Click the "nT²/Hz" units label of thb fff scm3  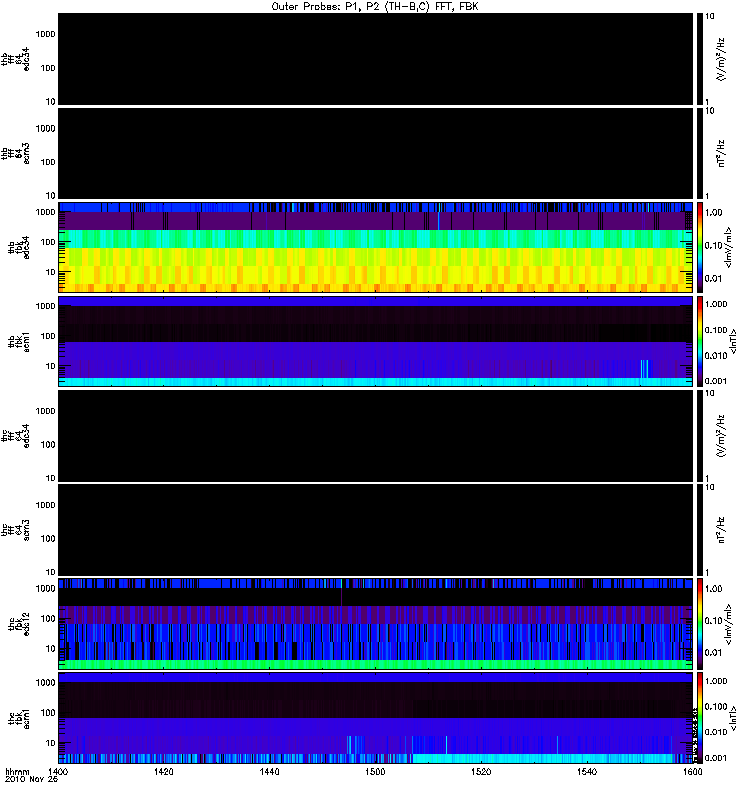721,153
